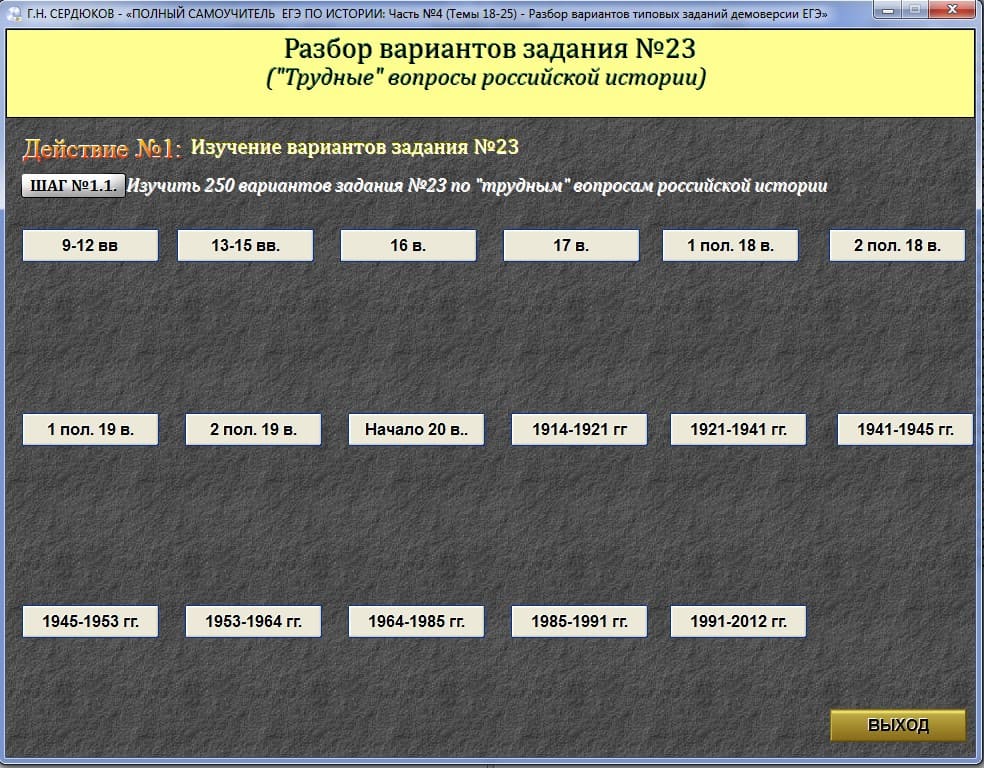
Task: Choose the 1 пол. 19 в. button
Action: [90, 429]
